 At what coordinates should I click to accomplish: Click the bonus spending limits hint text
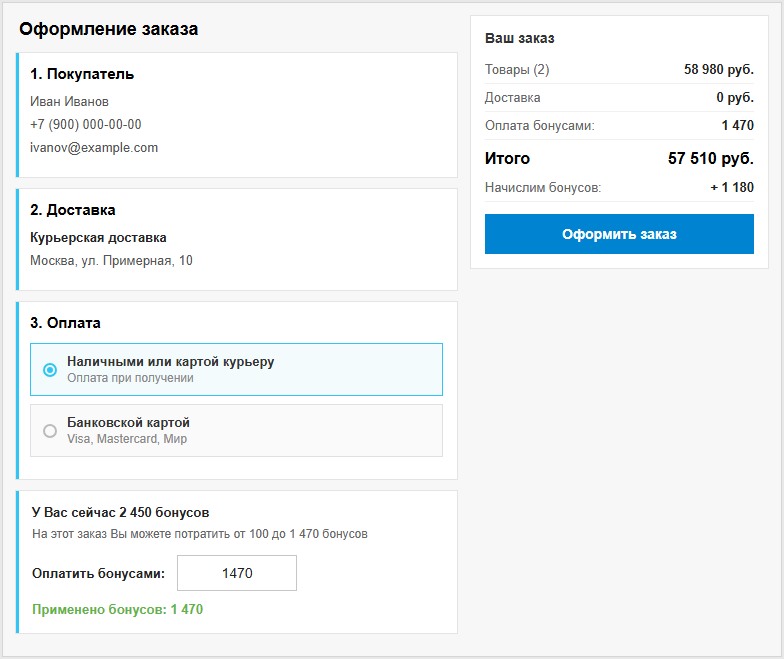click(200, 534)
